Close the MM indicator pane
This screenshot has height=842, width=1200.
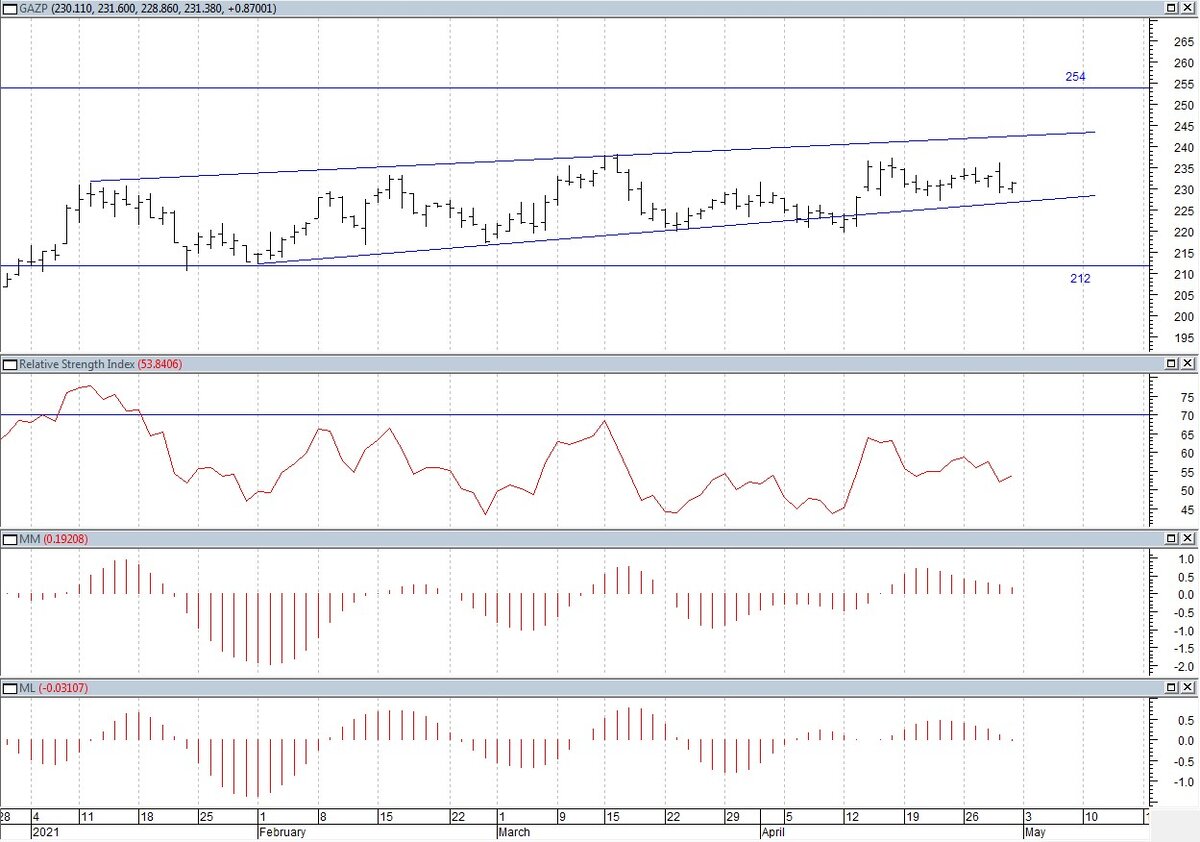(1188, 539)
